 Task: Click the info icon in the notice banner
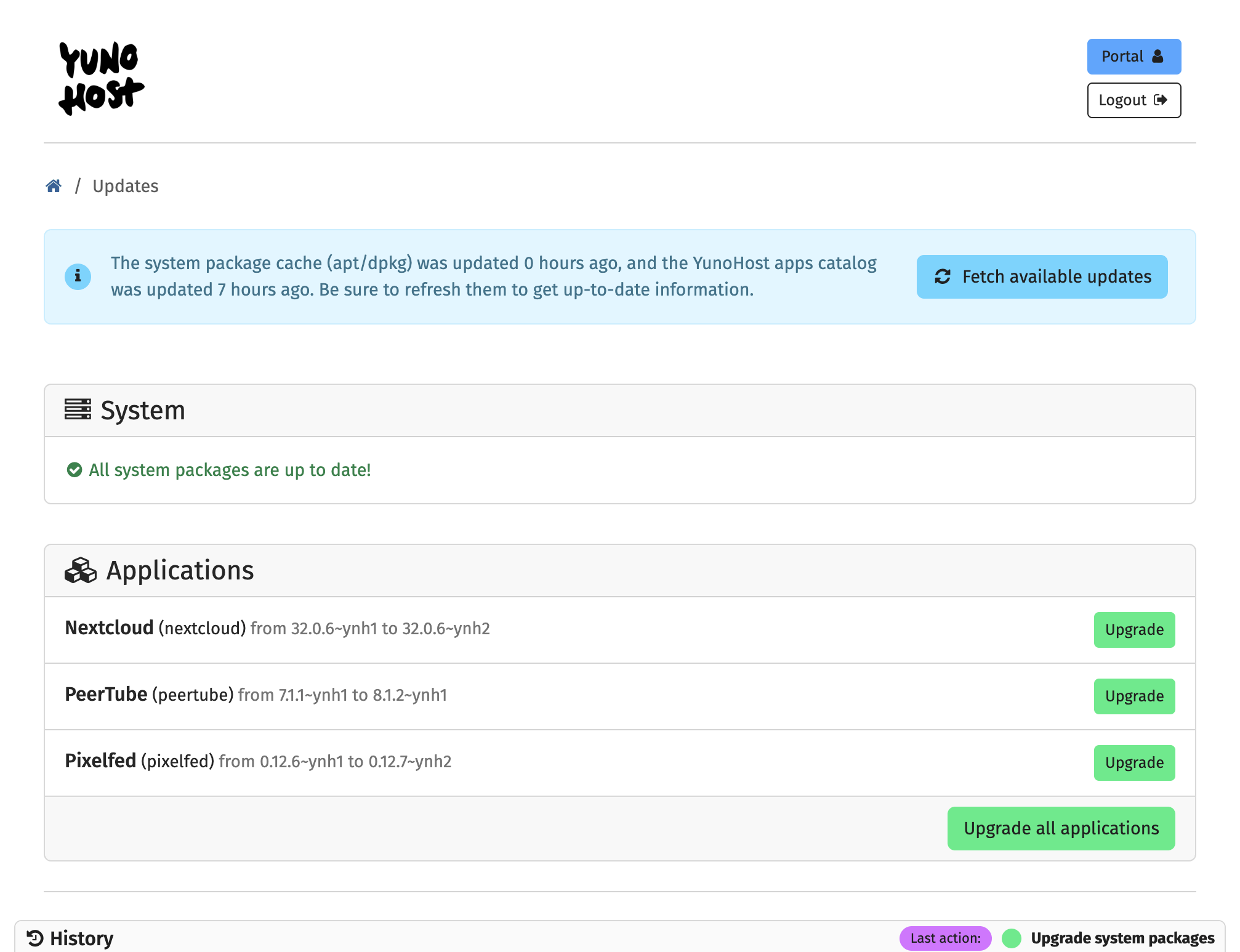pyautogui.click(x=78, y=276)
